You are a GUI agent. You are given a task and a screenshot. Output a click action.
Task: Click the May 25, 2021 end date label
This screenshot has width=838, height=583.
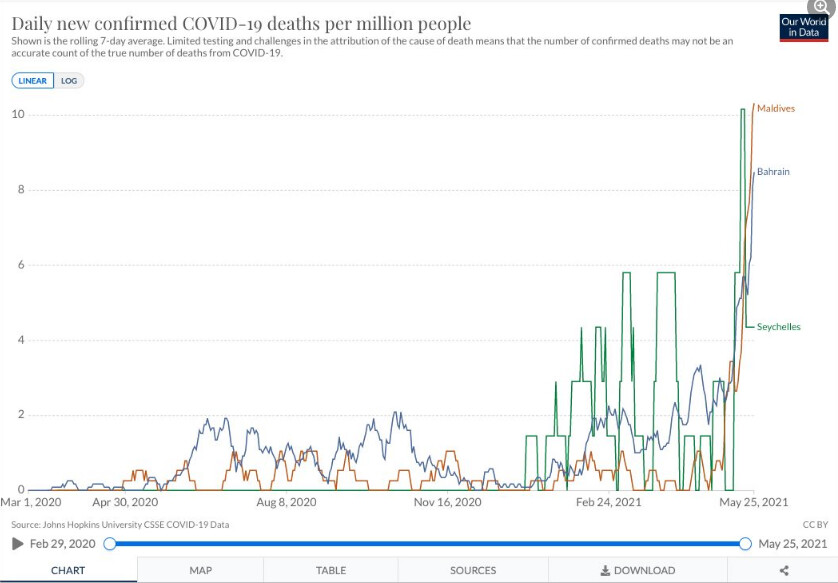793,544
